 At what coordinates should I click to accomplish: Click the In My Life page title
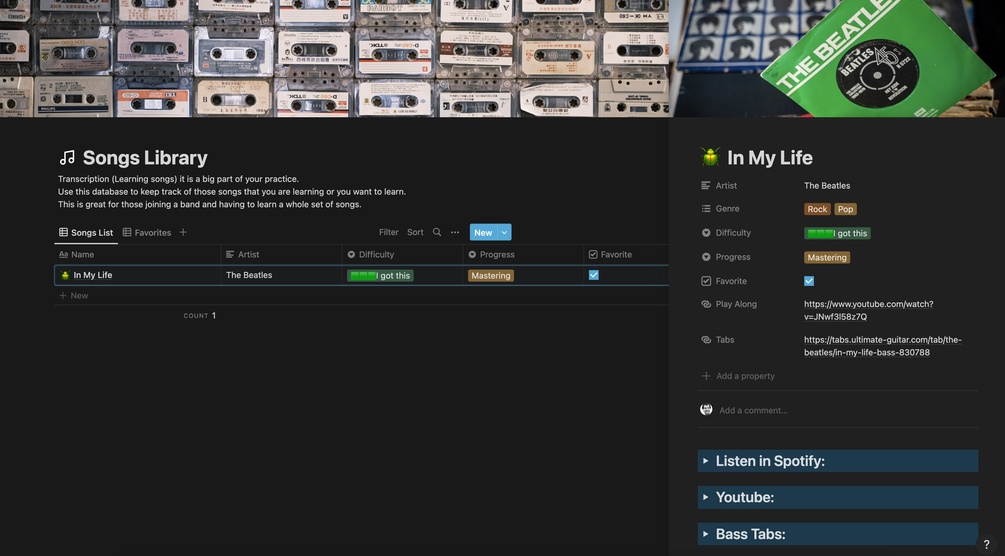pos(770,158)
